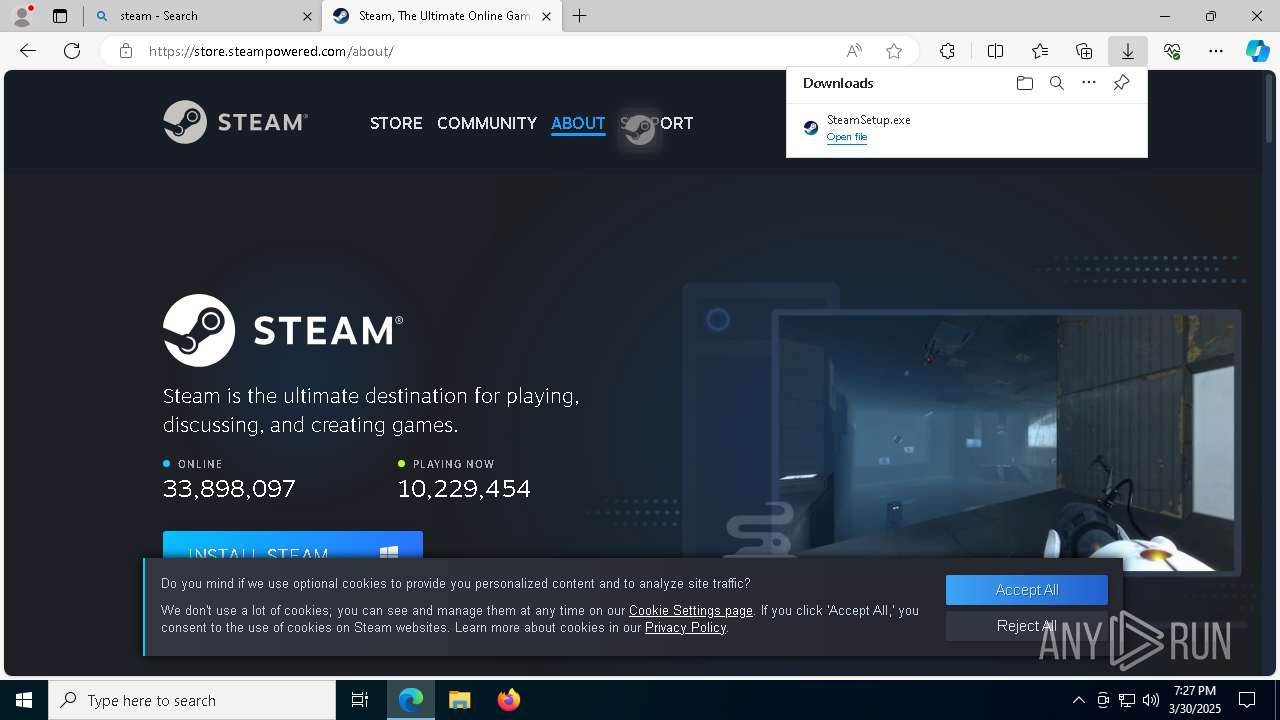Viewport: 1280px width, 720px height.
Task: Click the Steam logo in header
Action: pyautogui.click(x=235, y=122)
